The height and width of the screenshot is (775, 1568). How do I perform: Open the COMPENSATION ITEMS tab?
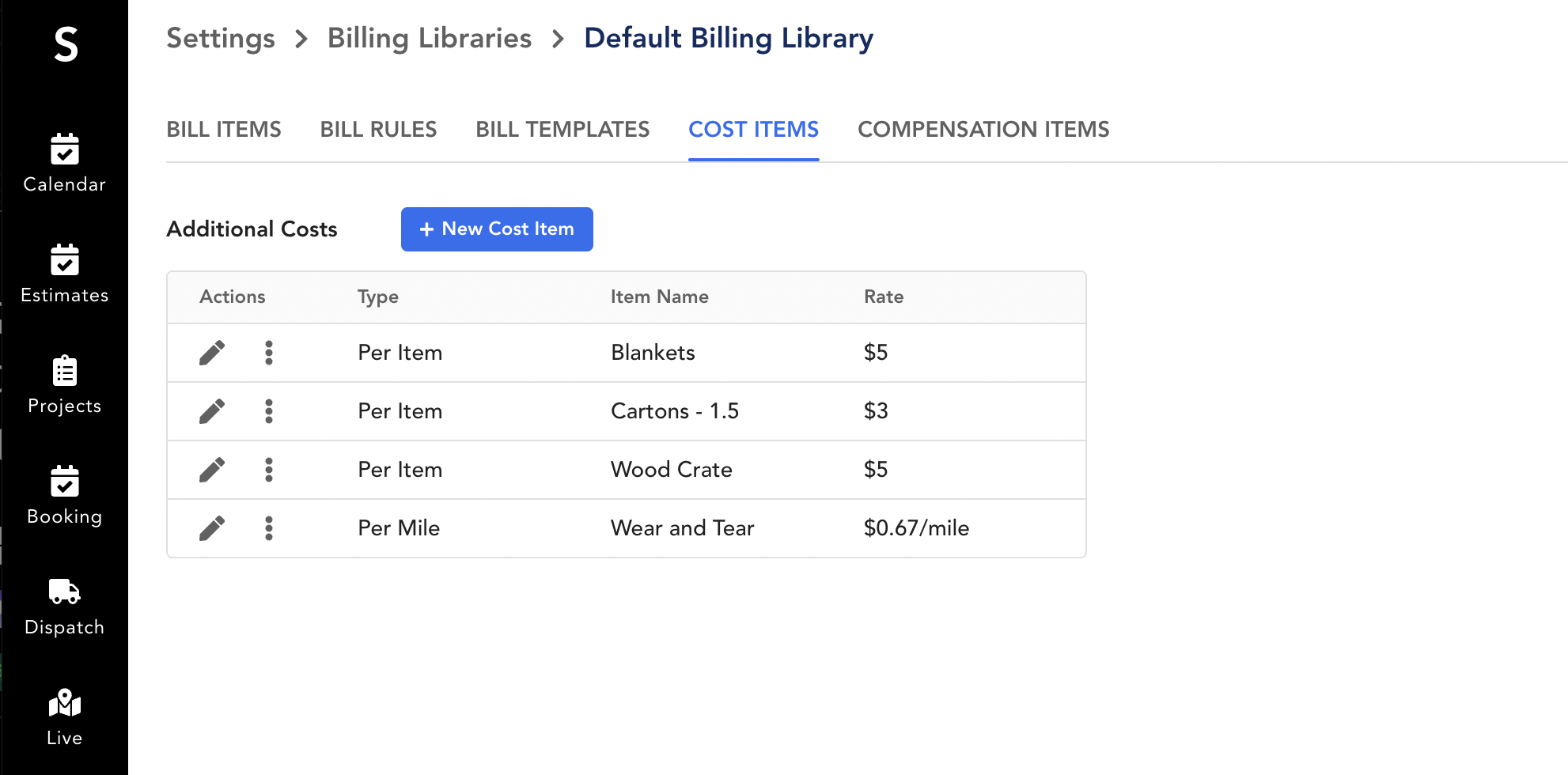pyautogui.click(x=983, y=129)
